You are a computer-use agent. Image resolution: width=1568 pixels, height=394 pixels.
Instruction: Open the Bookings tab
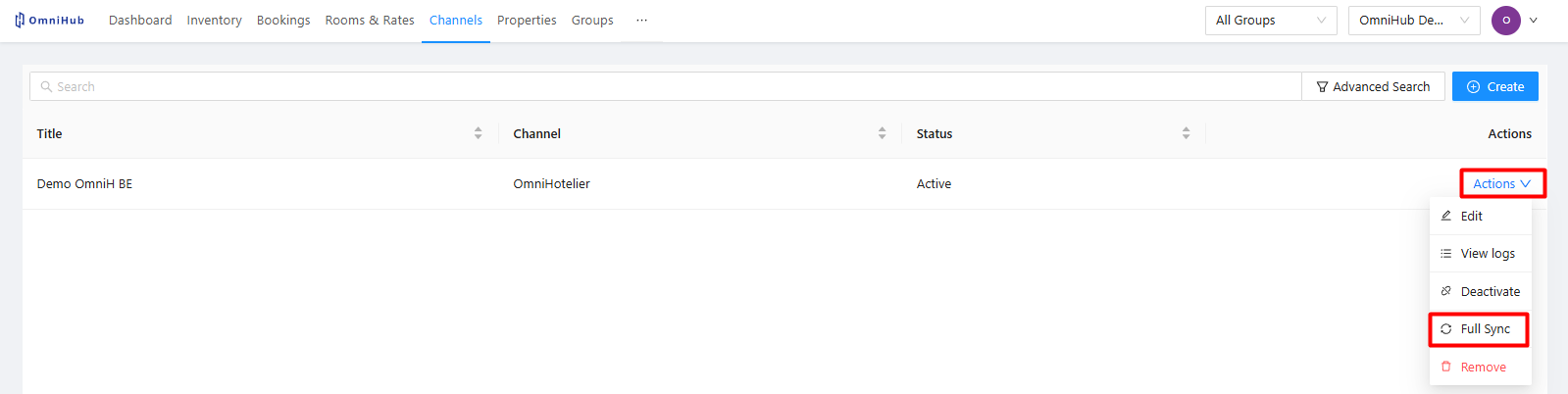point(283,20)
